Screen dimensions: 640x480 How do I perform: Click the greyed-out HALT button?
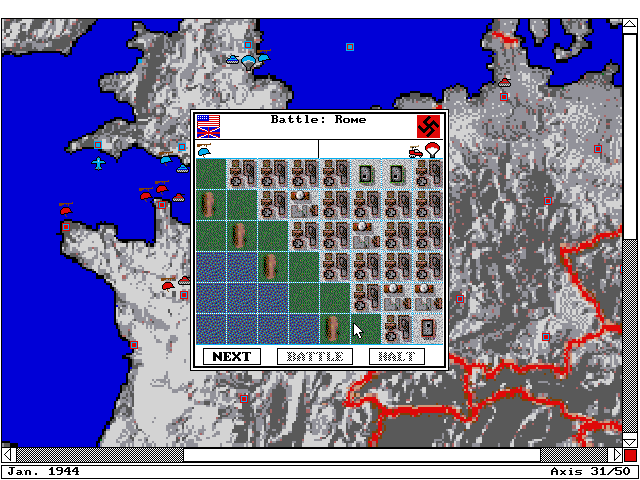click(x=397, y=356)
